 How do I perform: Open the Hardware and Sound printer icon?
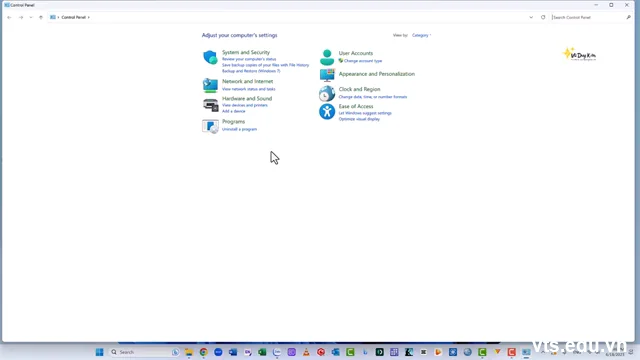[x=211, y=105]
